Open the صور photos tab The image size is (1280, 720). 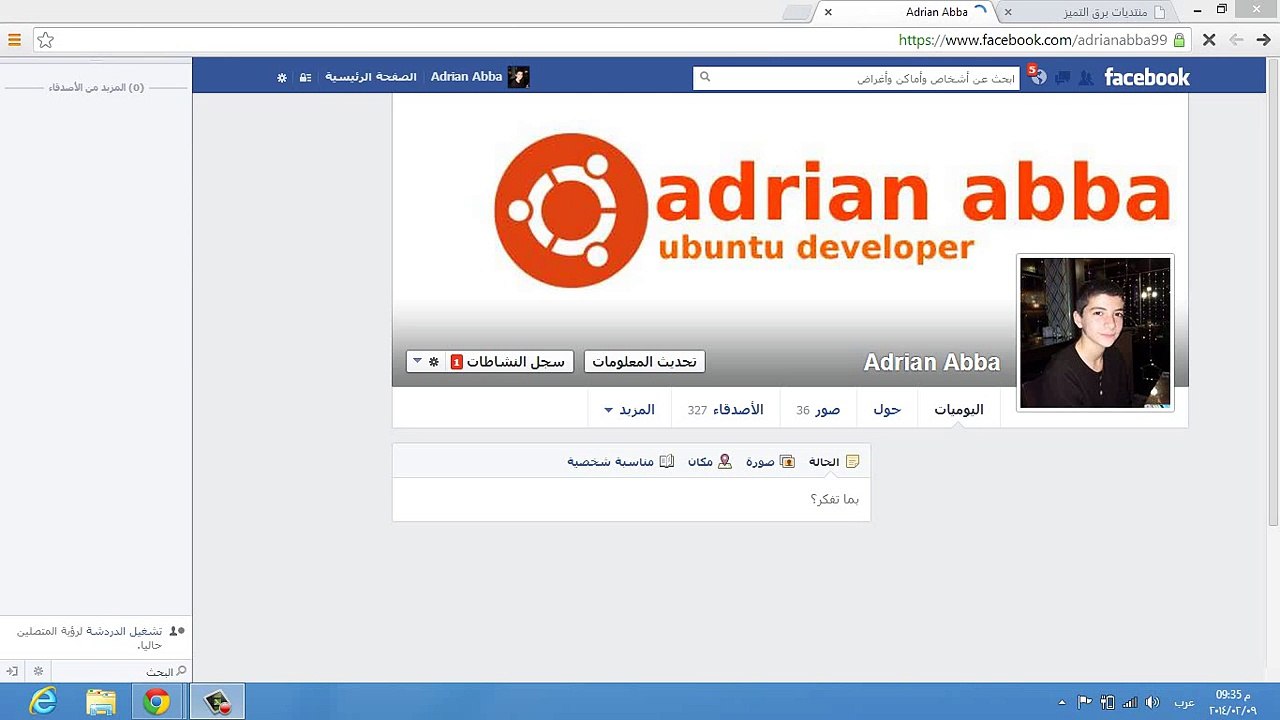tap(818, 409)
